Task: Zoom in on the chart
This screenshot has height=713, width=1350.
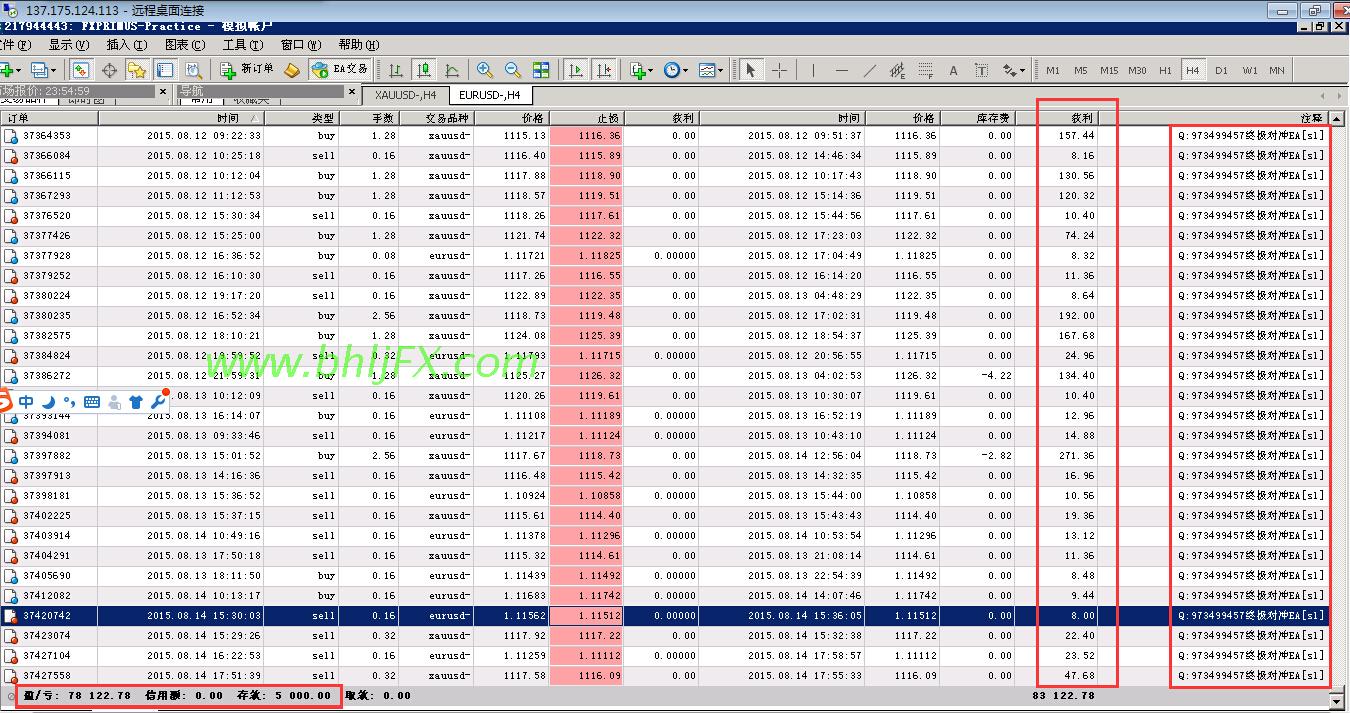Action: point(485,70)
